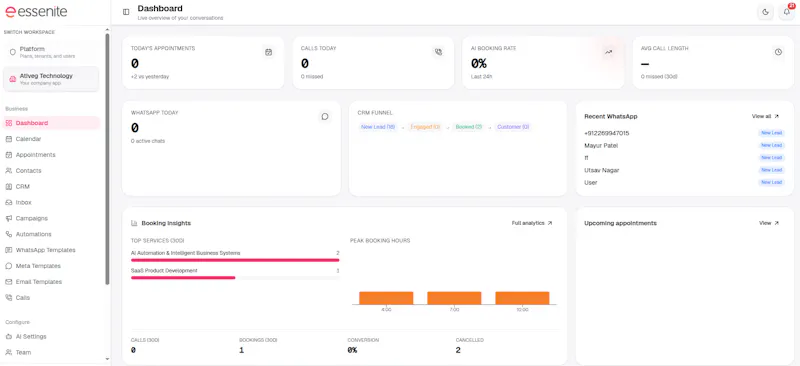Click the AI Booking Rate trend icon

[608, 52]
